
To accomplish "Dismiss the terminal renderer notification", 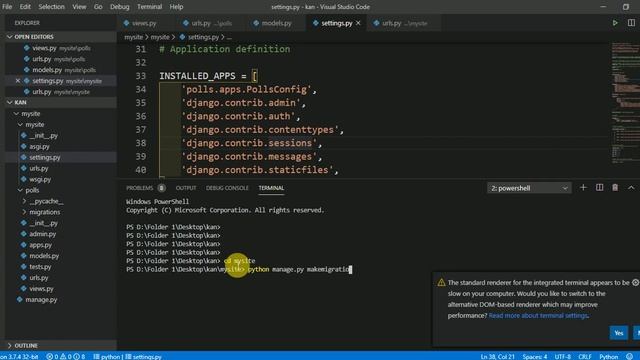I will coord(636,282).
